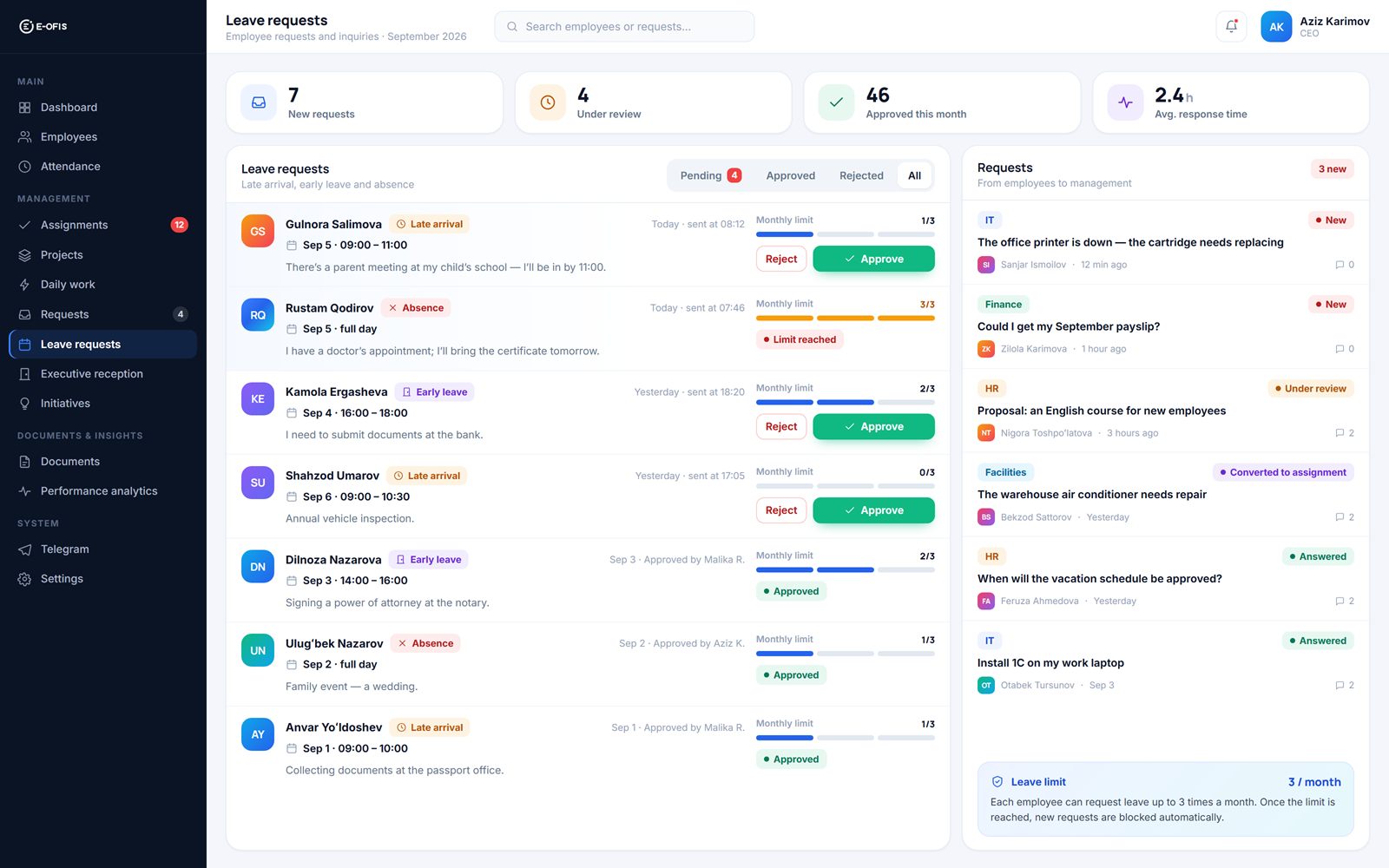Click the search employees field
This screenshot has width=1389, height=868.
[624, 26]
